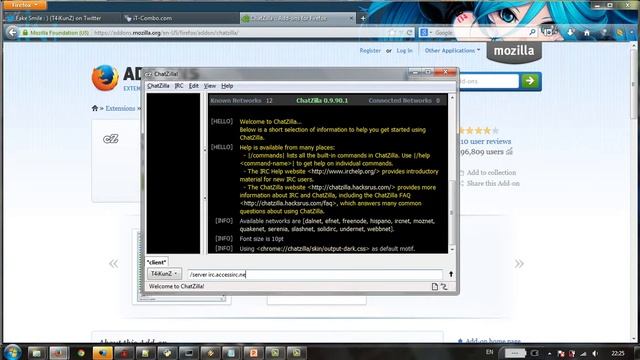Viewport: 640px width, 360px height.
Task: Click the add-ons search field
Action: [488, 81]
